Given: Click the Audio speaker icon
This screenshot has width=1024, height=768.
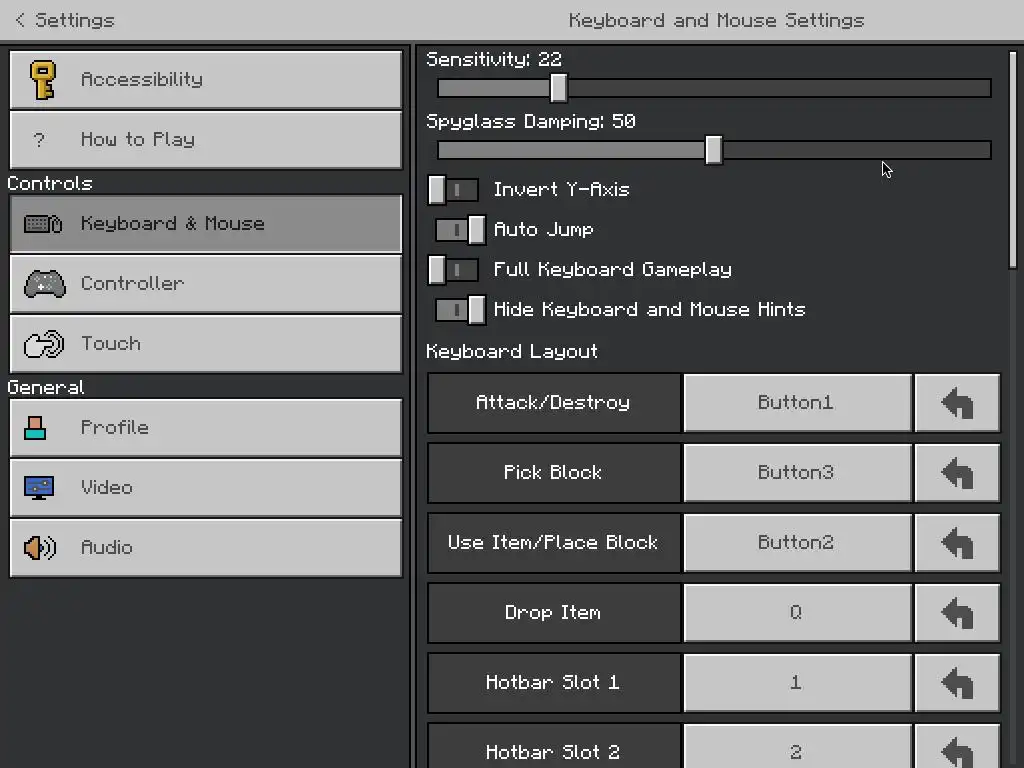Looking at the screenshot, I should (x=40, y=547).
